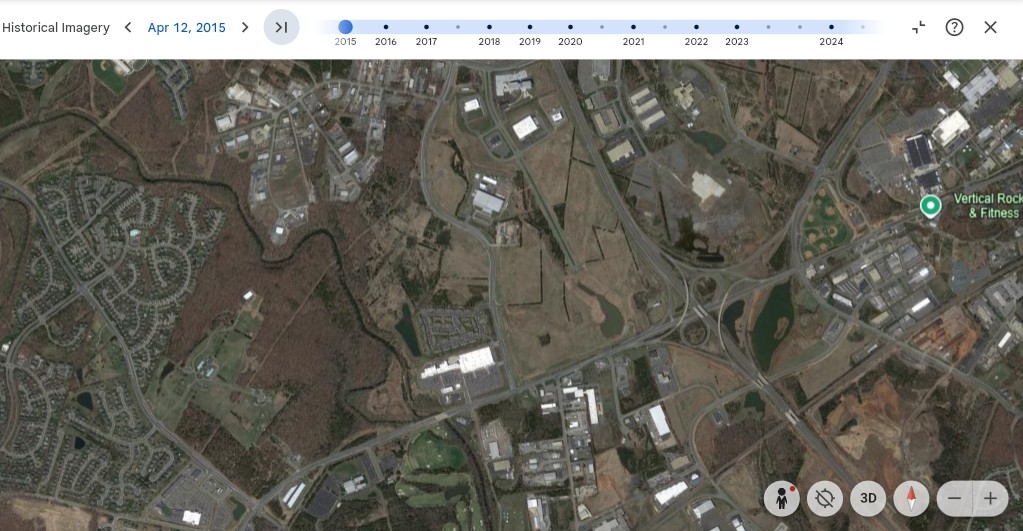Toggle the map rotation lock icon
The height and width of the screenshot is (531, 1023).
point(825,498)
